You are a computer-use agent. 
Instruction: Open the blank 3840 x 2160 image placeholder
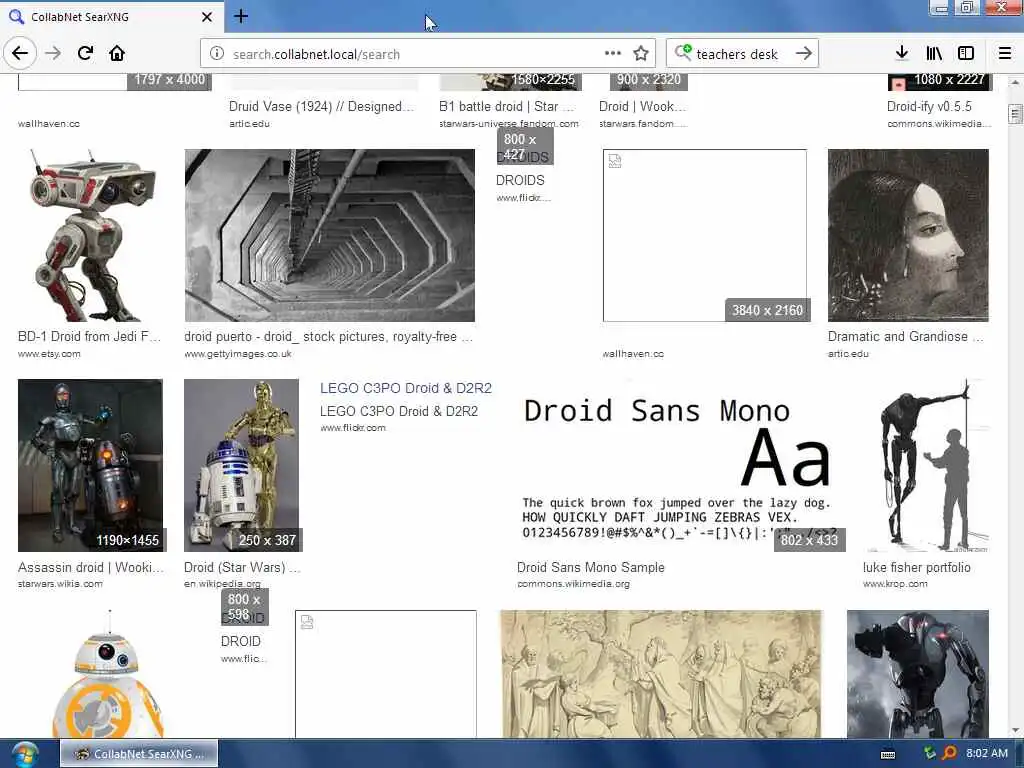705,235
